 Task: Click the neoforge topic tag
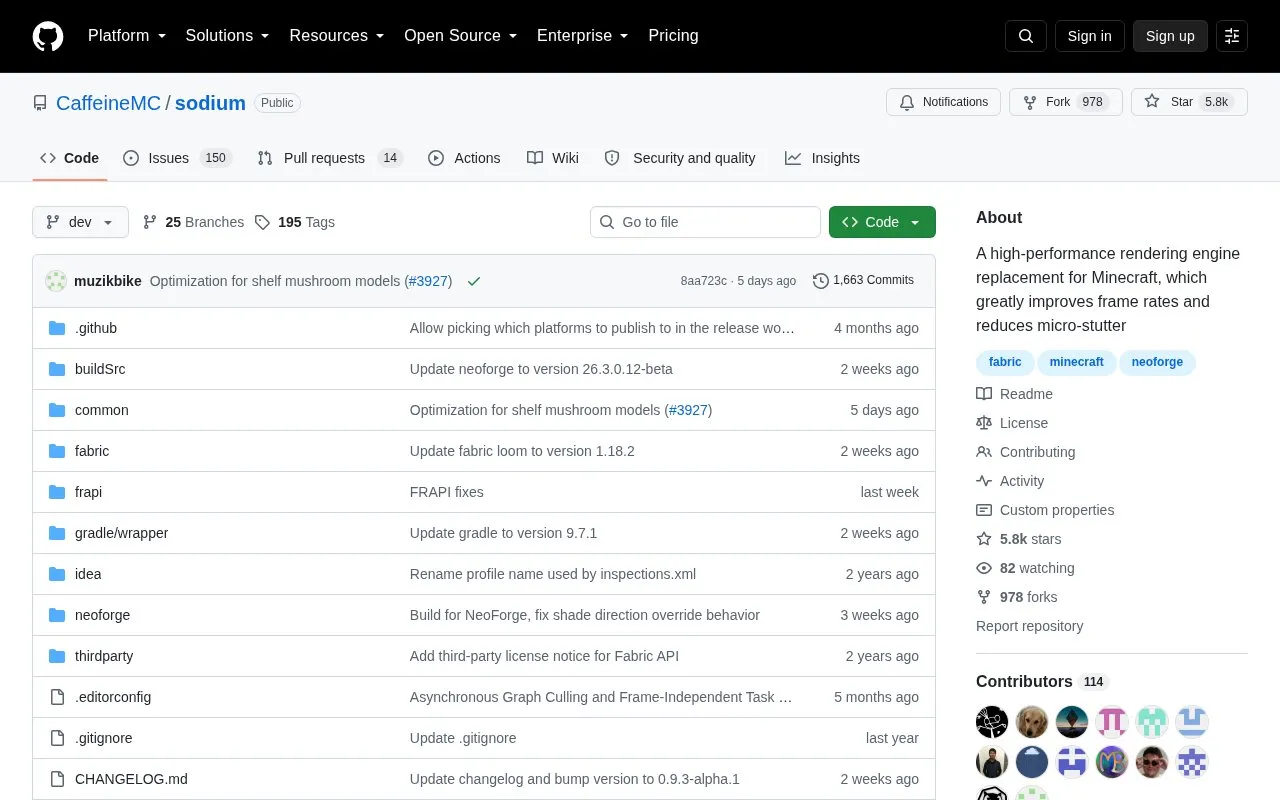coord(1157,362)
